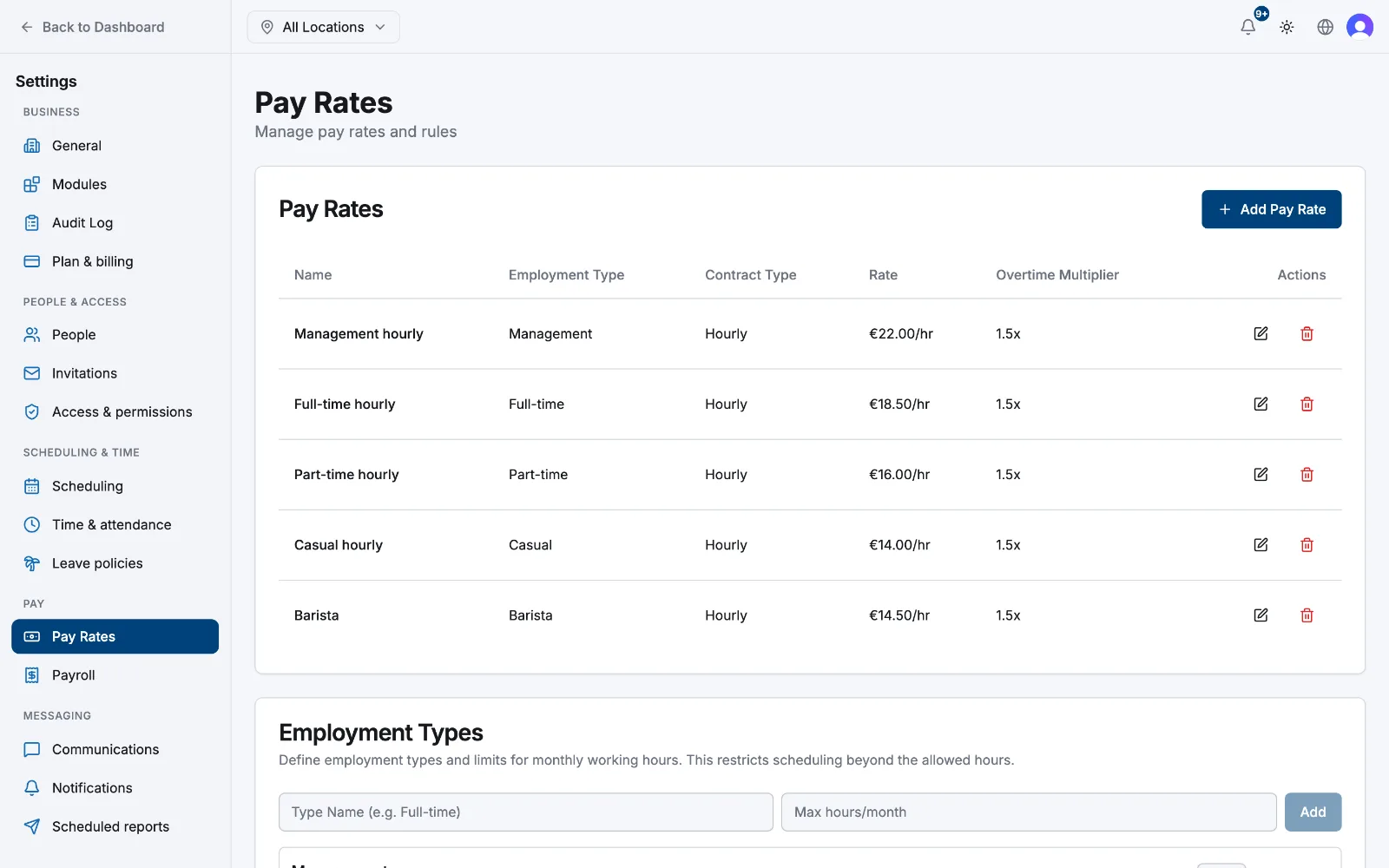Click the Plan & billing card icon

pyautogui.click(x=32, y=261)
